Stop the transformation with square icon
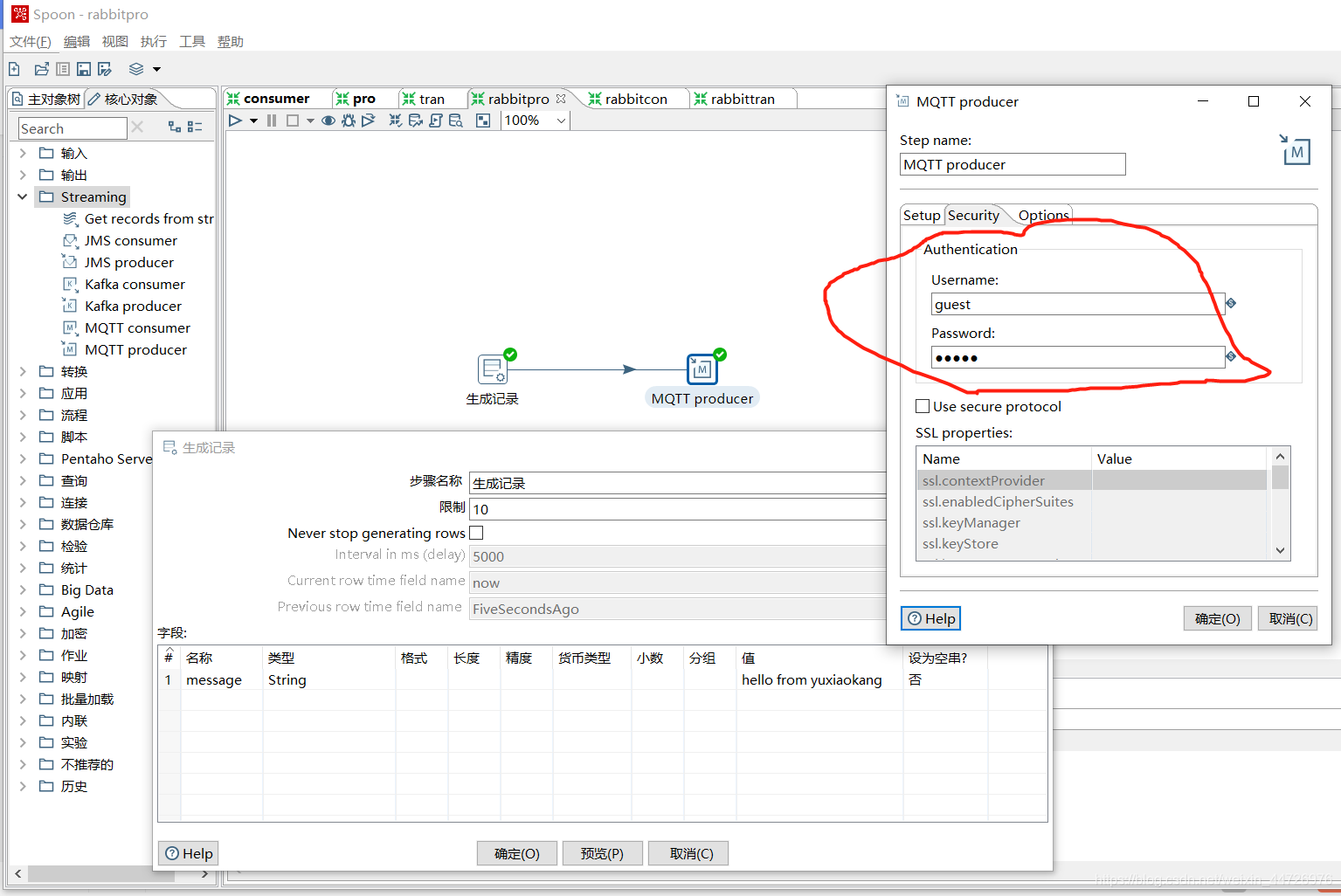 293,121
